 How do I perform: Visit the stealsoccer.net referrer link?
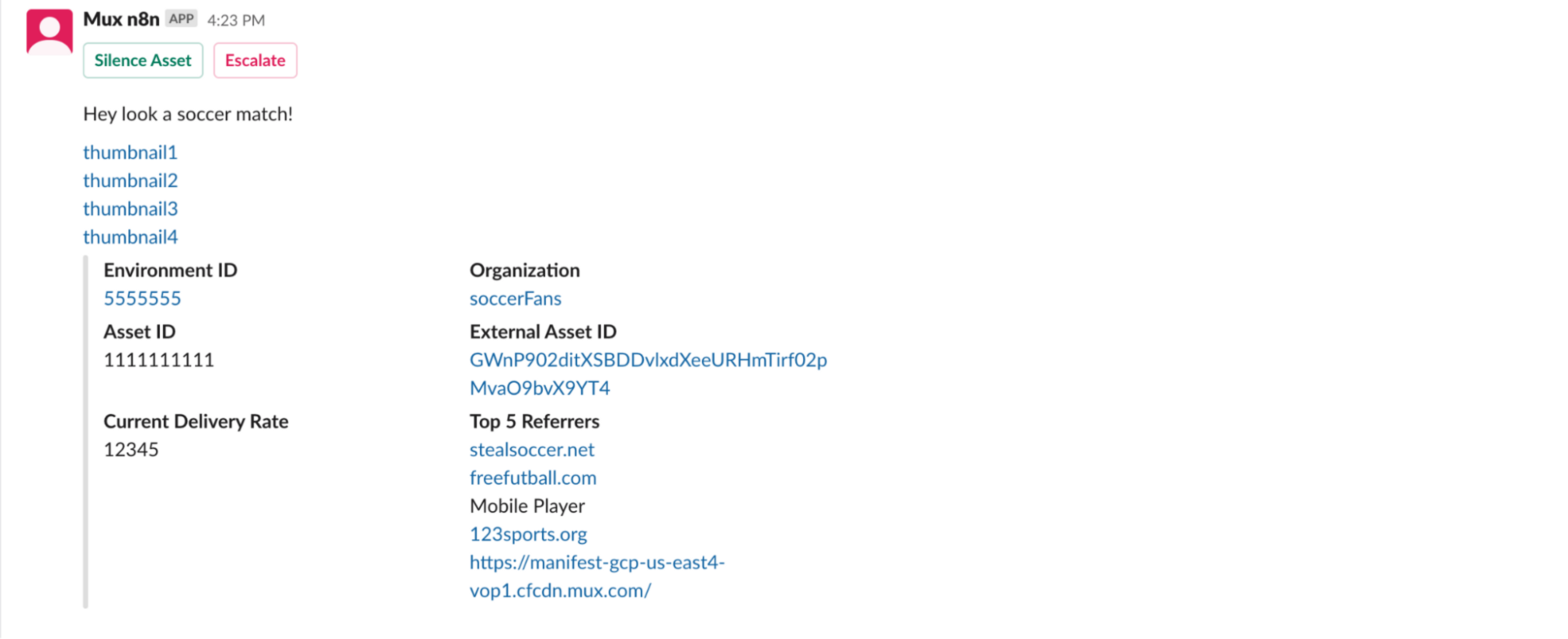point(532,449)
